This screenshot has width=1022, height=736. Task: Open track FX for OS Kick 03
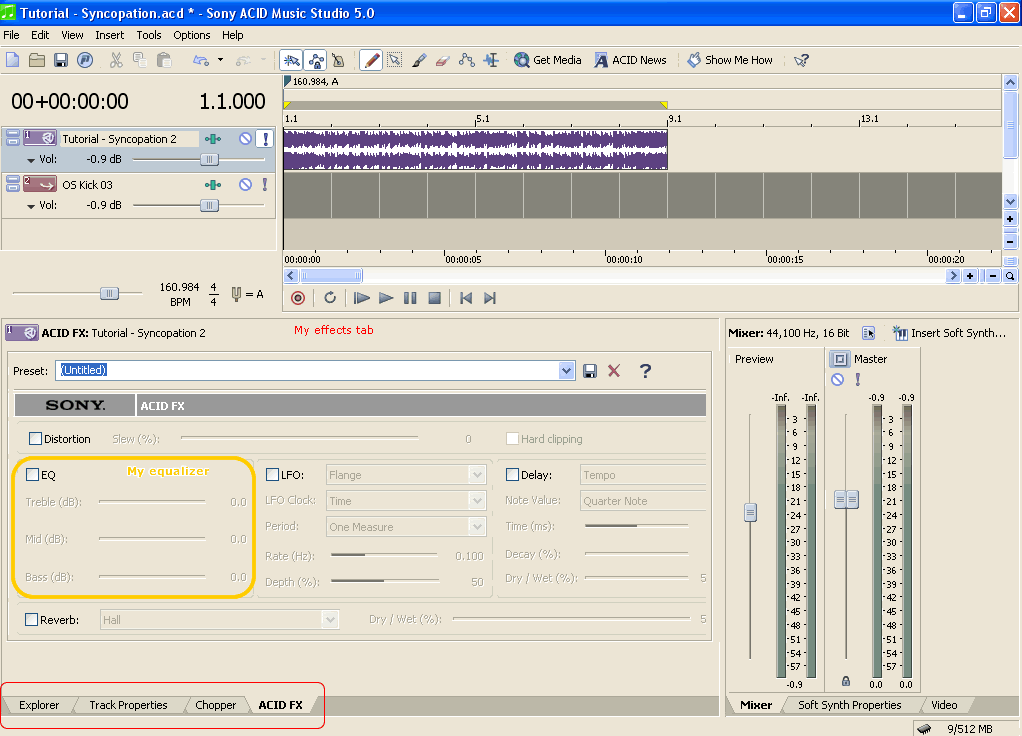pos(212,185)
